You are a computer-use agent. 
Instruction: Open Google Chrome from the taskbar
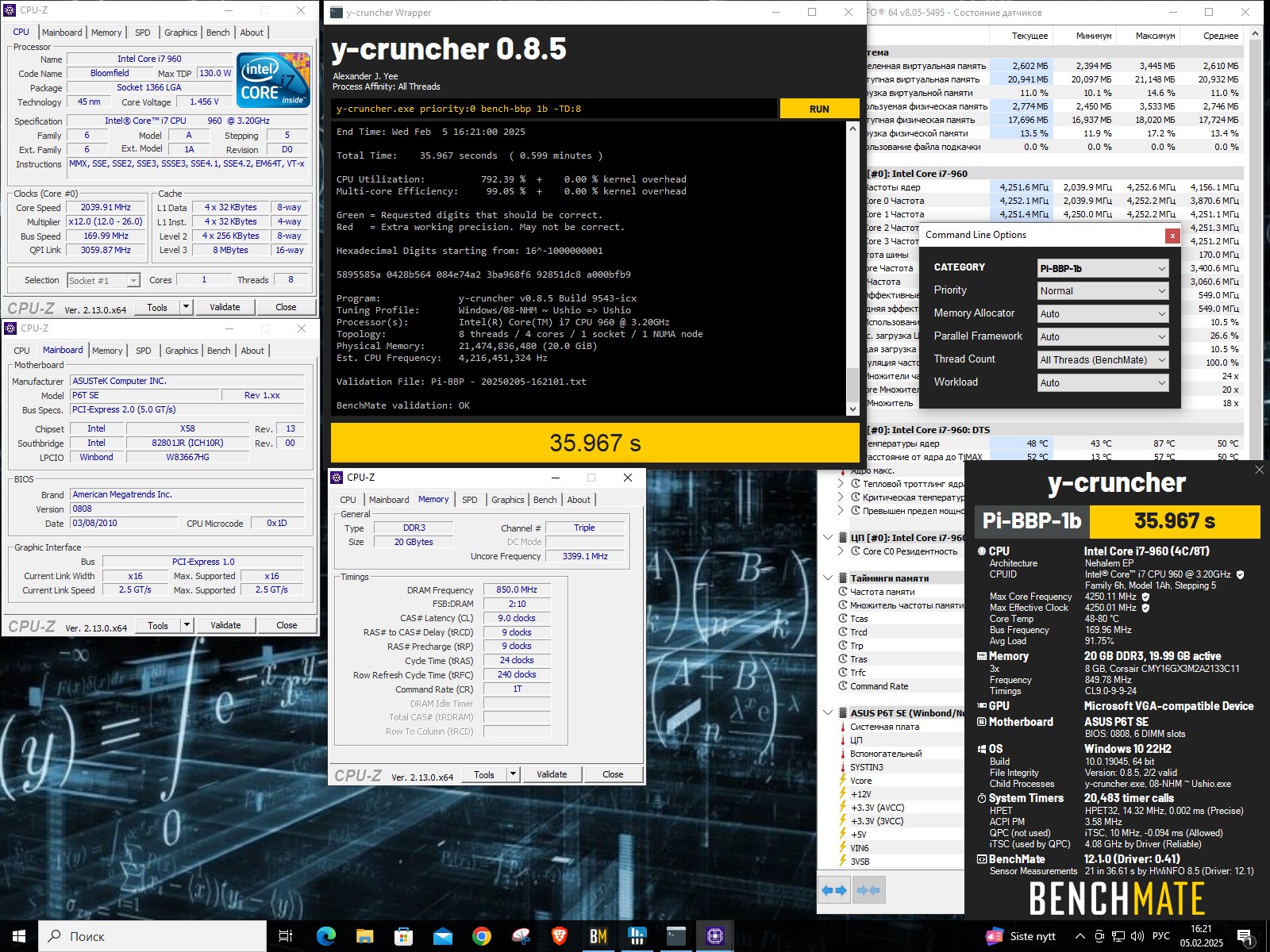click(x=481, y=936)
